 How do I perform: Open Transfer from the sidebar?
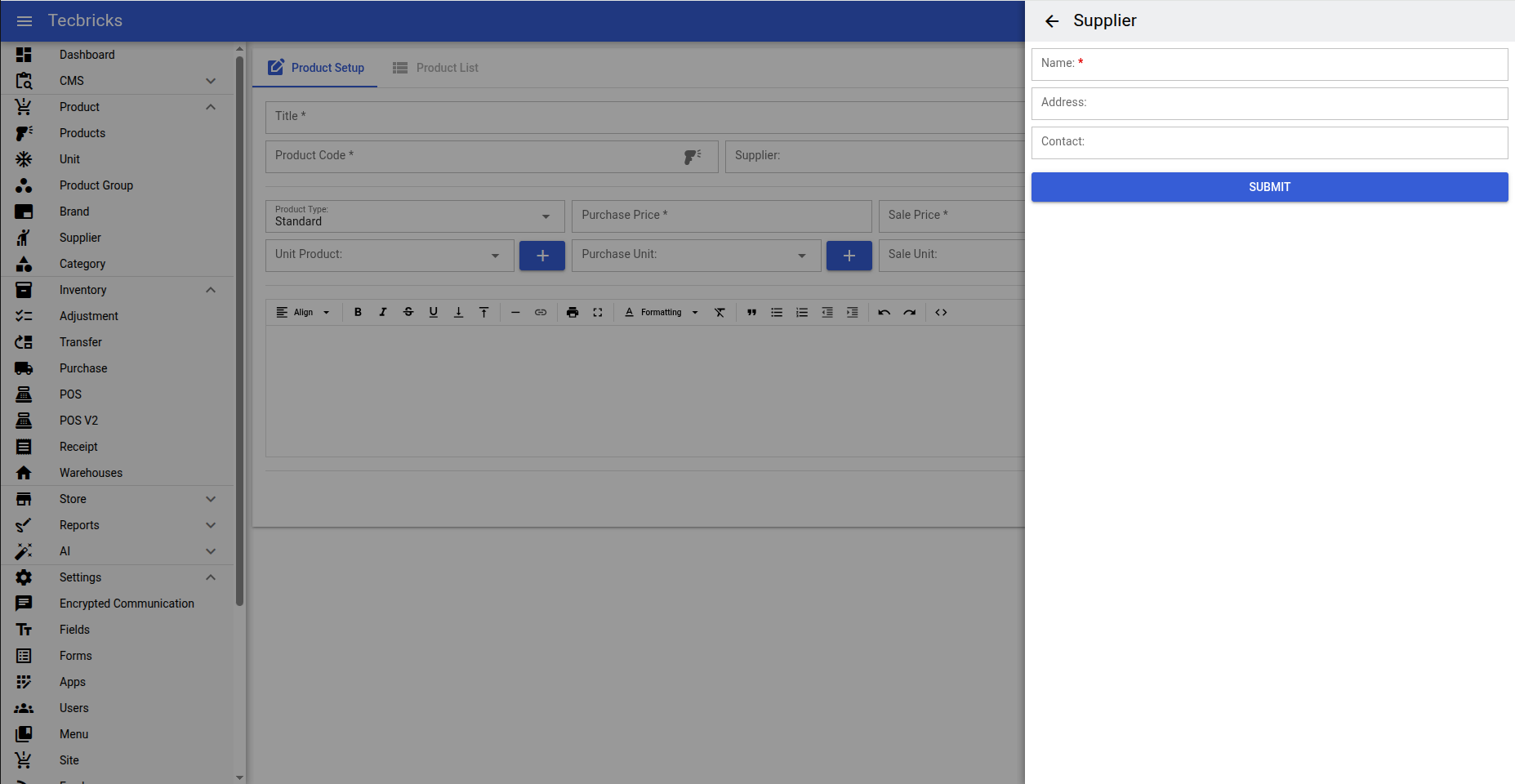click(x=117, y=342)
